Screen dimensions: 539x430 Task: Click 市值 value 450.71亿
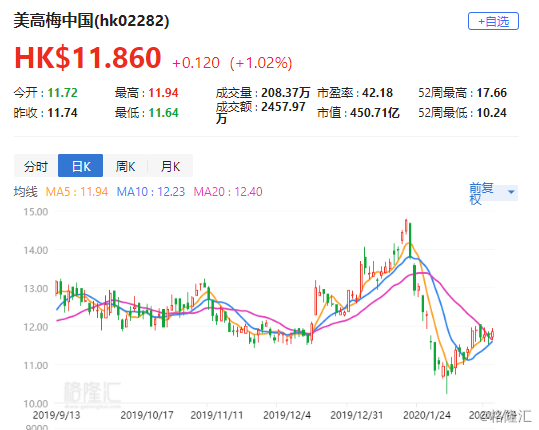(x=375, y=113)
